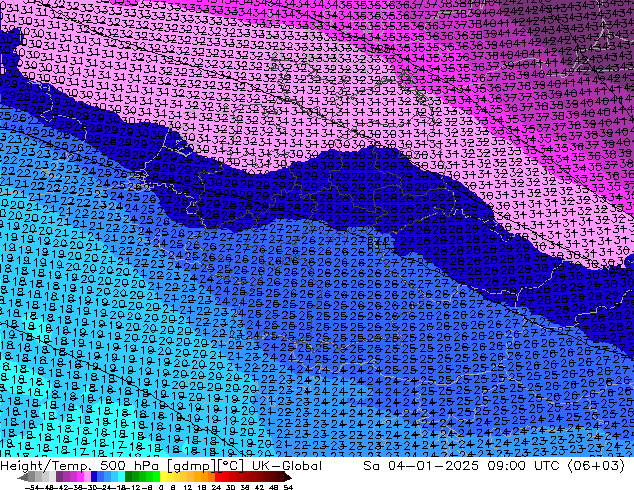Click the '[gdmp]' unit label
This screenshot has width=634, height=490.
[x=192, y=466]
